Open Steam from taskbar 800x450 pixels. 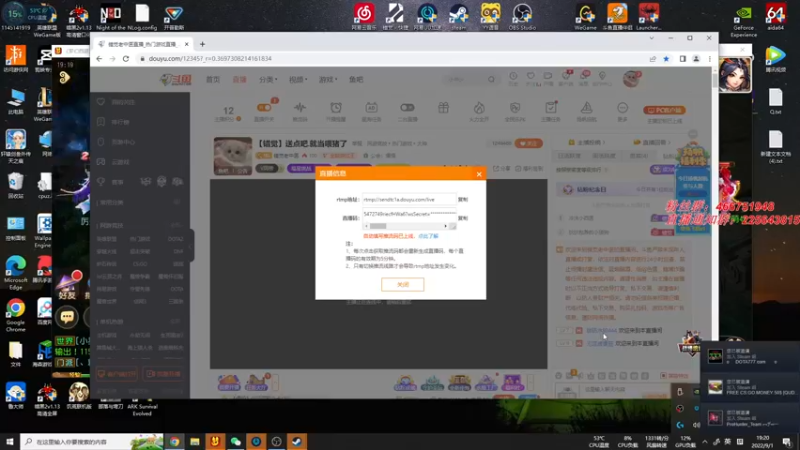click(x=297, y=441)
